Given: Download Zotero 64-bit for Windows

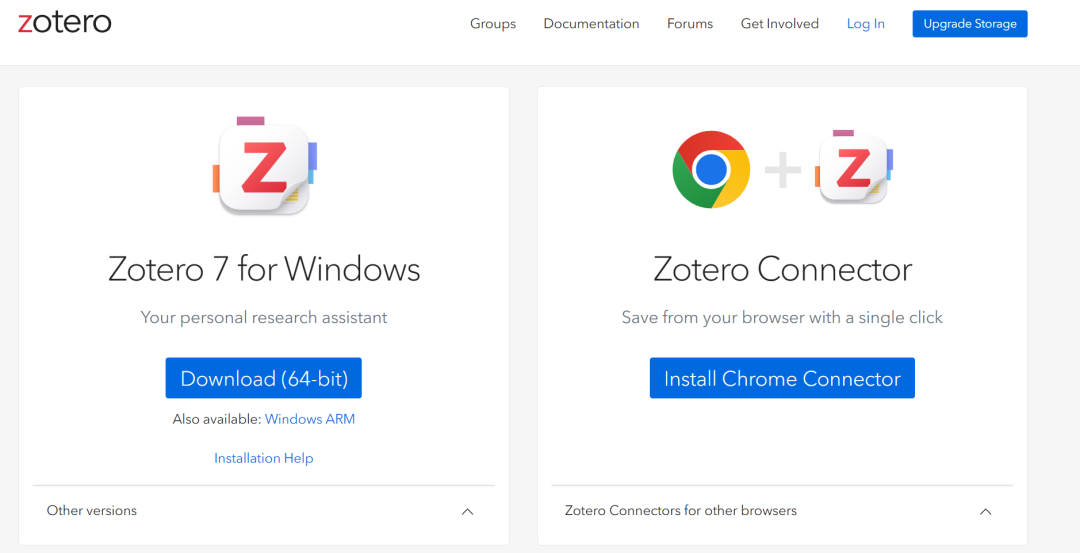Looking at the screenshot, I should pos(264,378).
